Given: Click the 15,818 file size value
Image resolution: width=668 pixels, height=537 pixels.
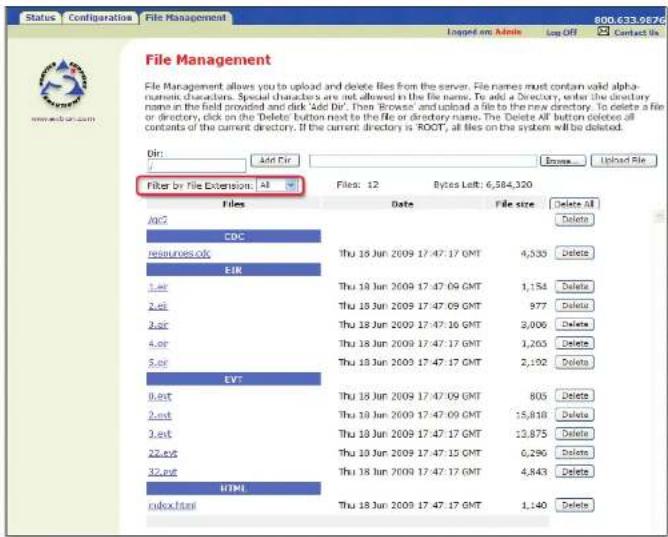Looking at the screenshot, I should (531, 415).
